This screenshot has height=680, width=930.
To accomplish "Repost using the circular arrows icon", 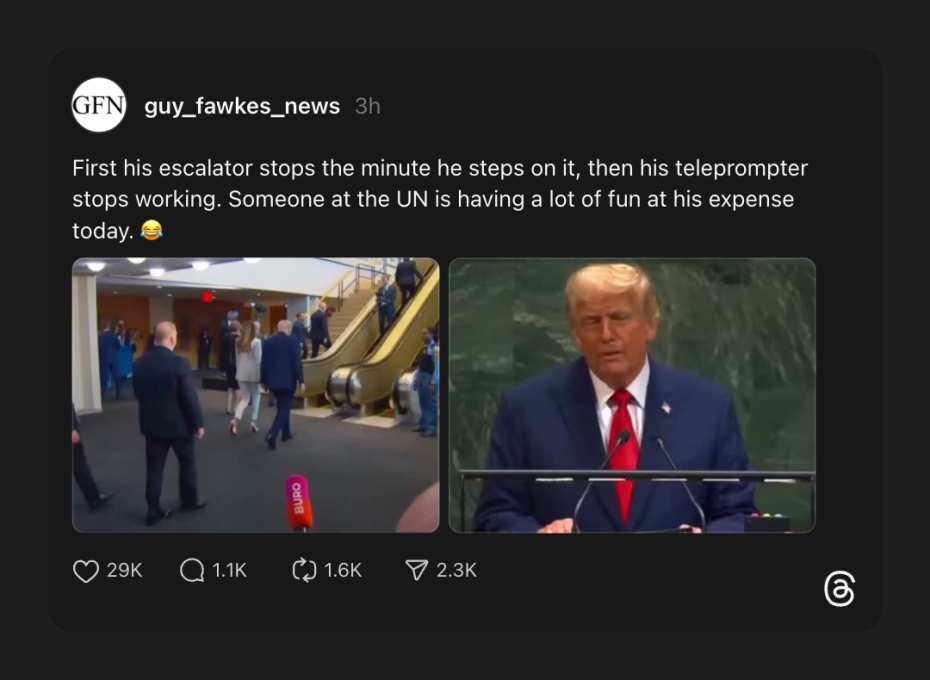I will coord(304,570).
